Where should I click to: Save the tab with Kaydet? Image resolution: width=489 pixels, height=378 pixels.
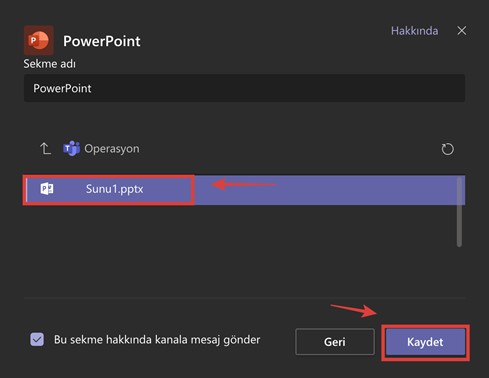tap(425, 342)
